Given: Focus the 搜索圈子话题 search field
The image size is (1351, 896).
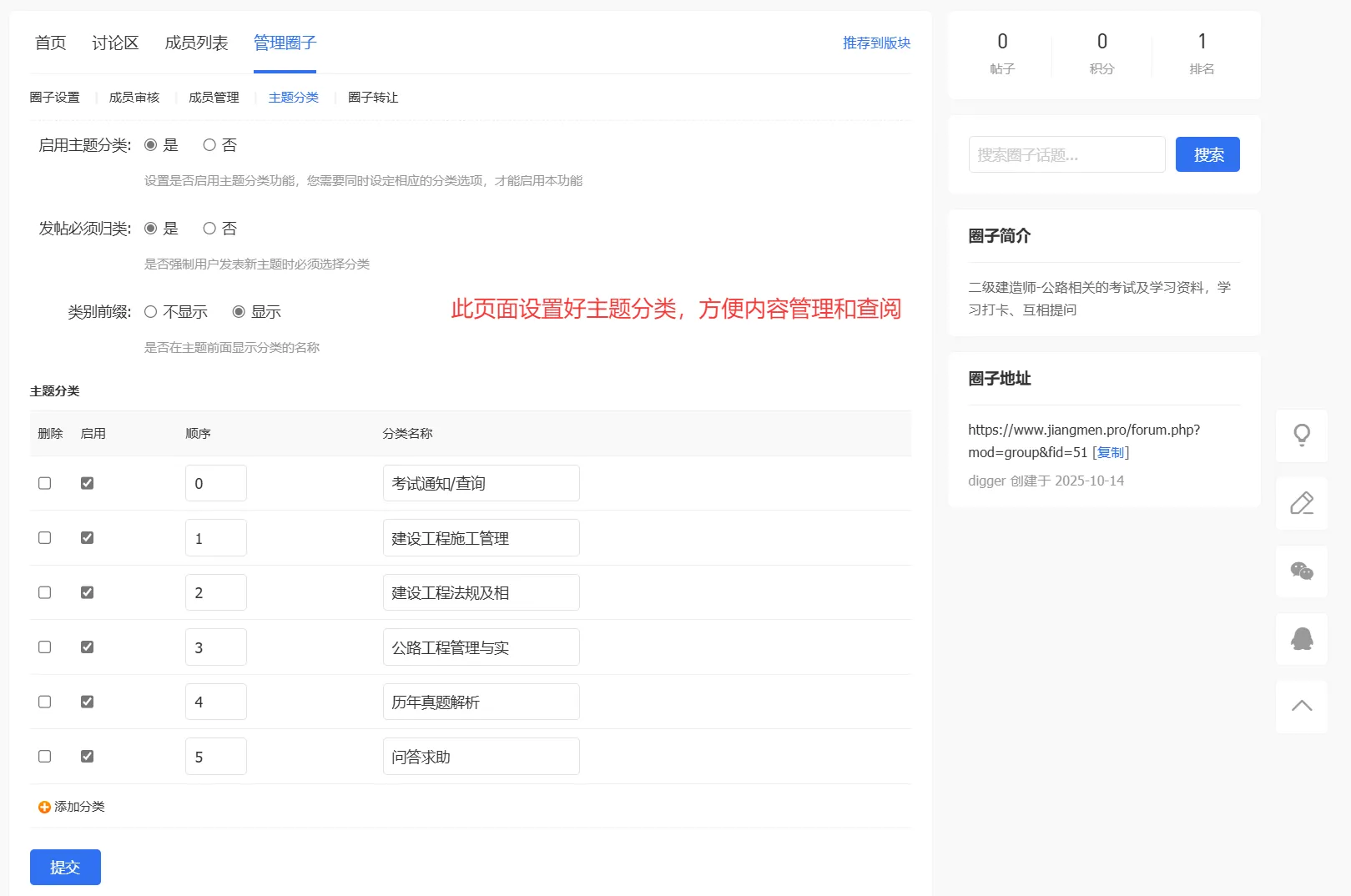Looking at the screenshot, I should [1066, 154].
